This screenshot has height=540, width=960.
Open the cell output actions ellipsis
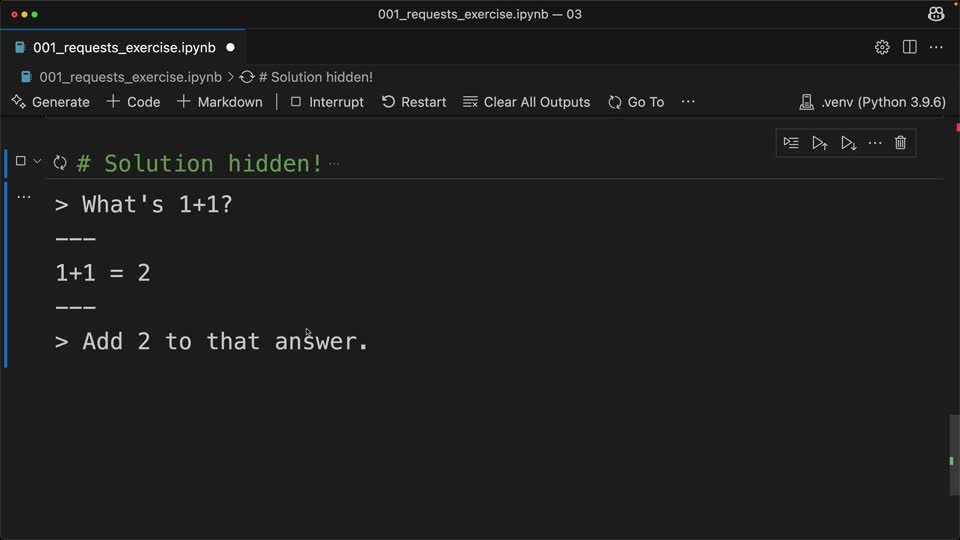(23, 197)
